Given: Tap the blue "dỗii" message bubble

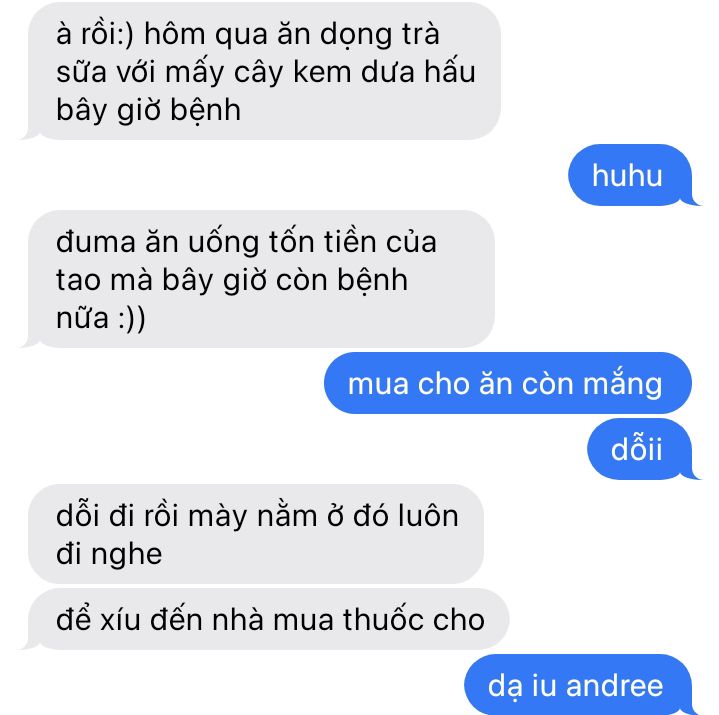Looking at the screenshot, I should coord(640,449).
